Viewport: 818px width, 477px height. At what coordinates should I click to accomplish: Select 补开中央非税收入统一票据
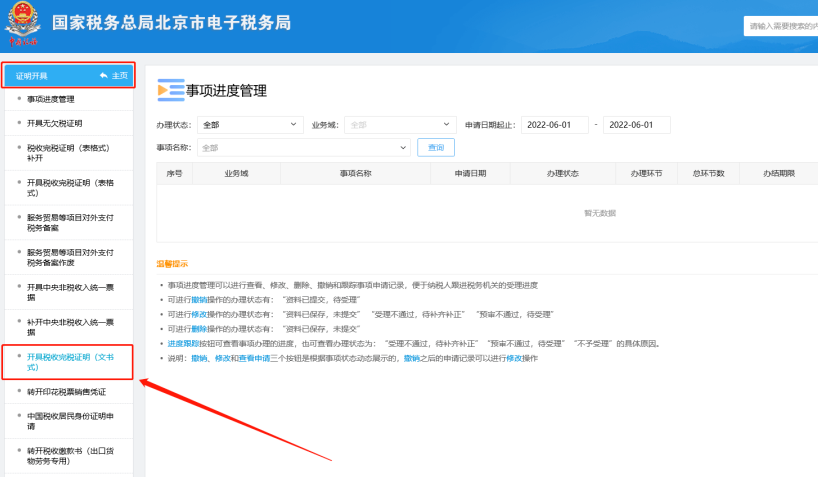(x=70, y=325)
